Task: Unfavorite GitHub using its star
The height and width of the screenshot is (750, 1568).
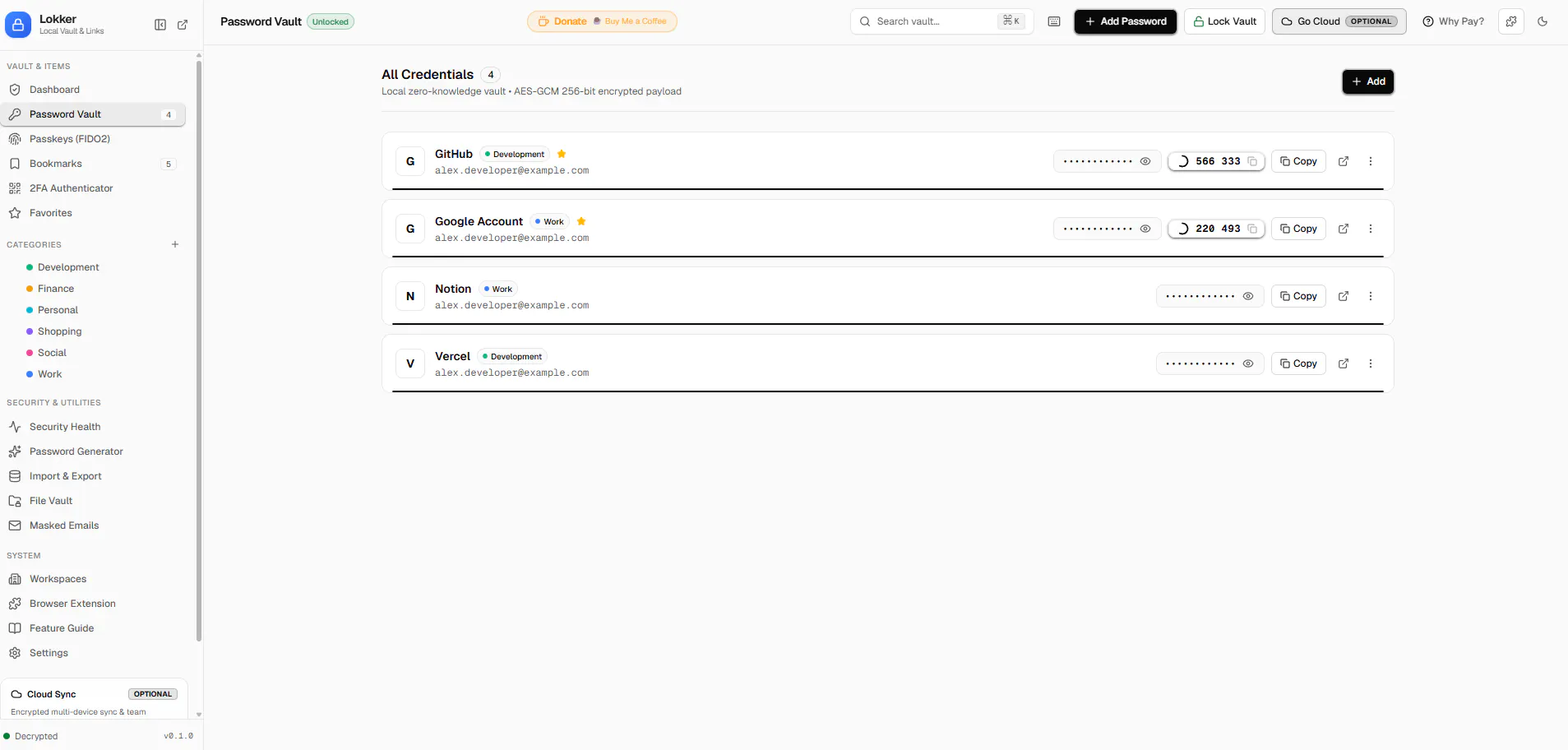Action: pos(562,154)
